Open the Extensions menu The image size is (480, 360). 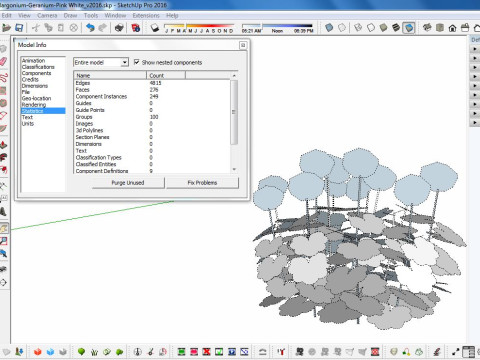coord(146,15)
